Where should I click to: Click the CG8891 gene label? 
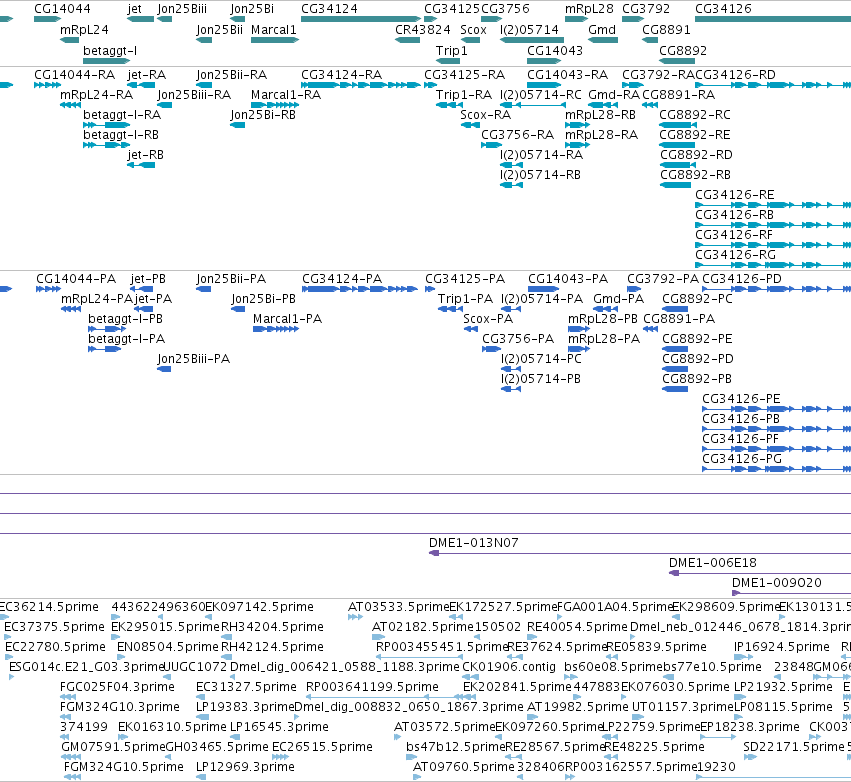[666, 29]
